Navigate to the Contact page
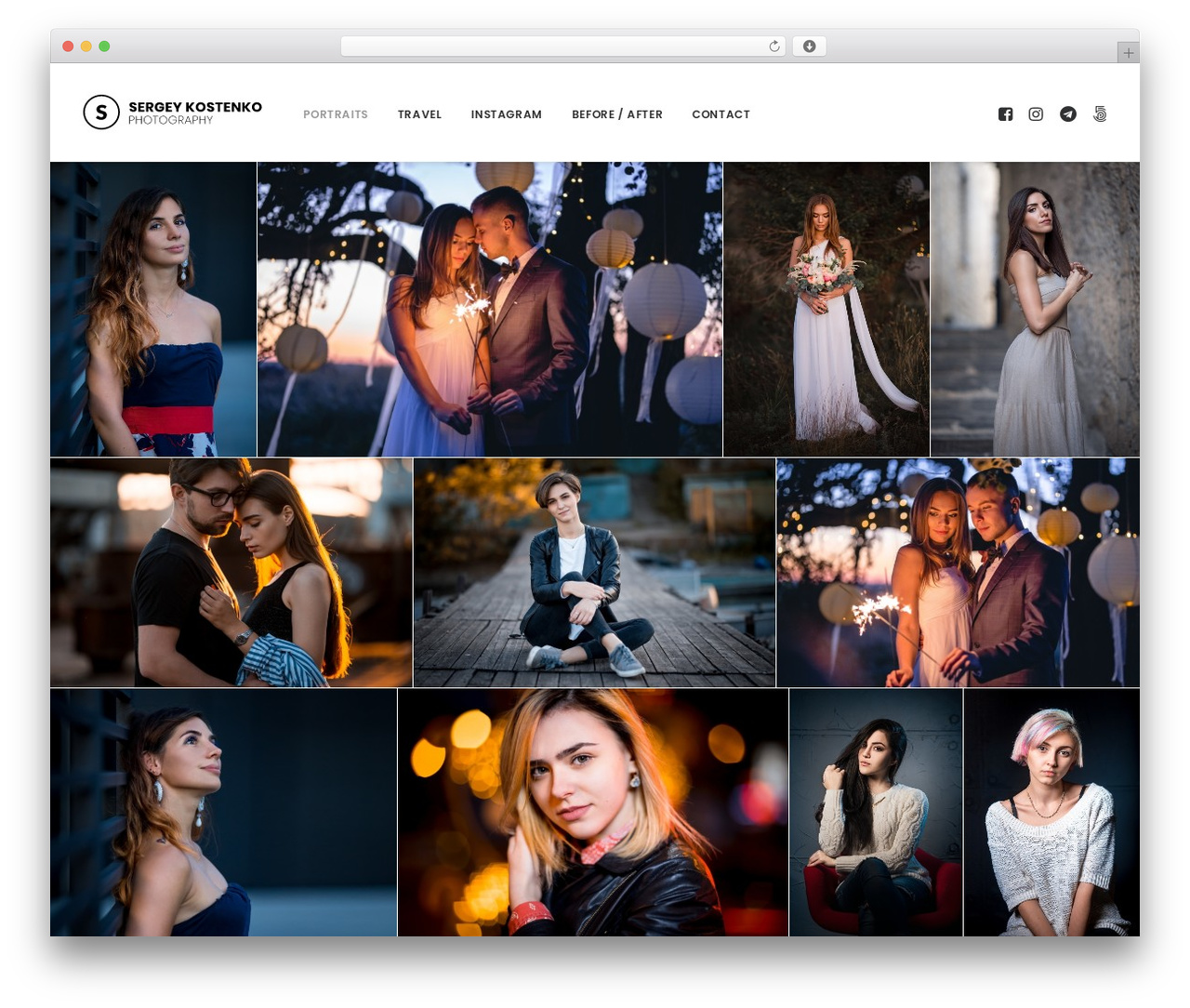Viewport: 1190px width, 1008px height. click(x=721, y=114)
